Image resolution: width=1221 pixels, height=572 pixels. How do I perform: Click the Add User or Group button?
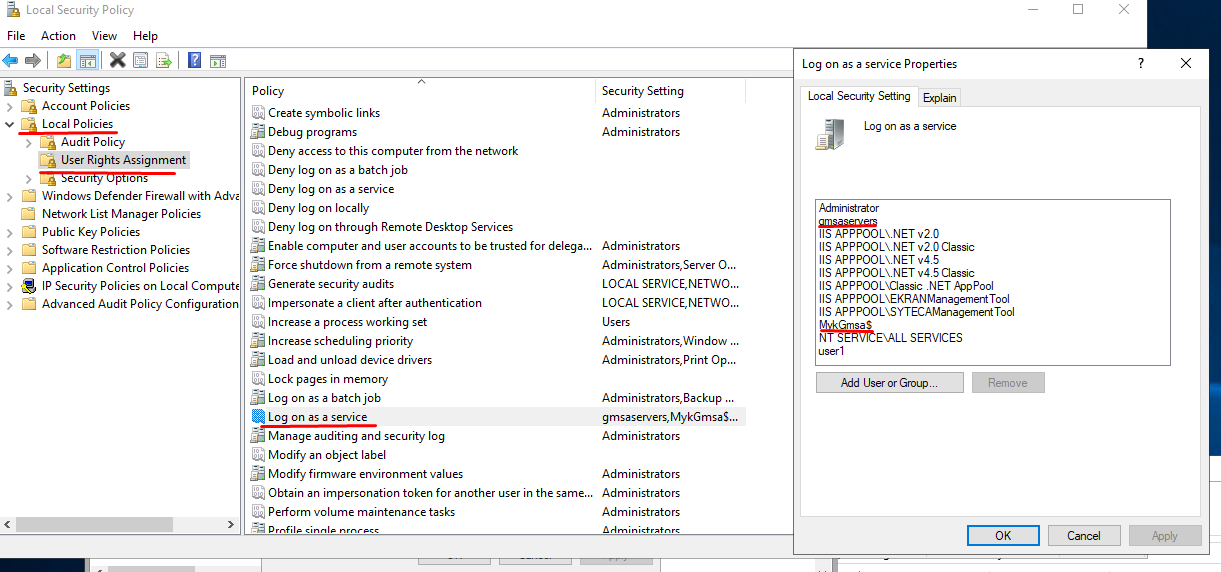click(x=889, y=383)
